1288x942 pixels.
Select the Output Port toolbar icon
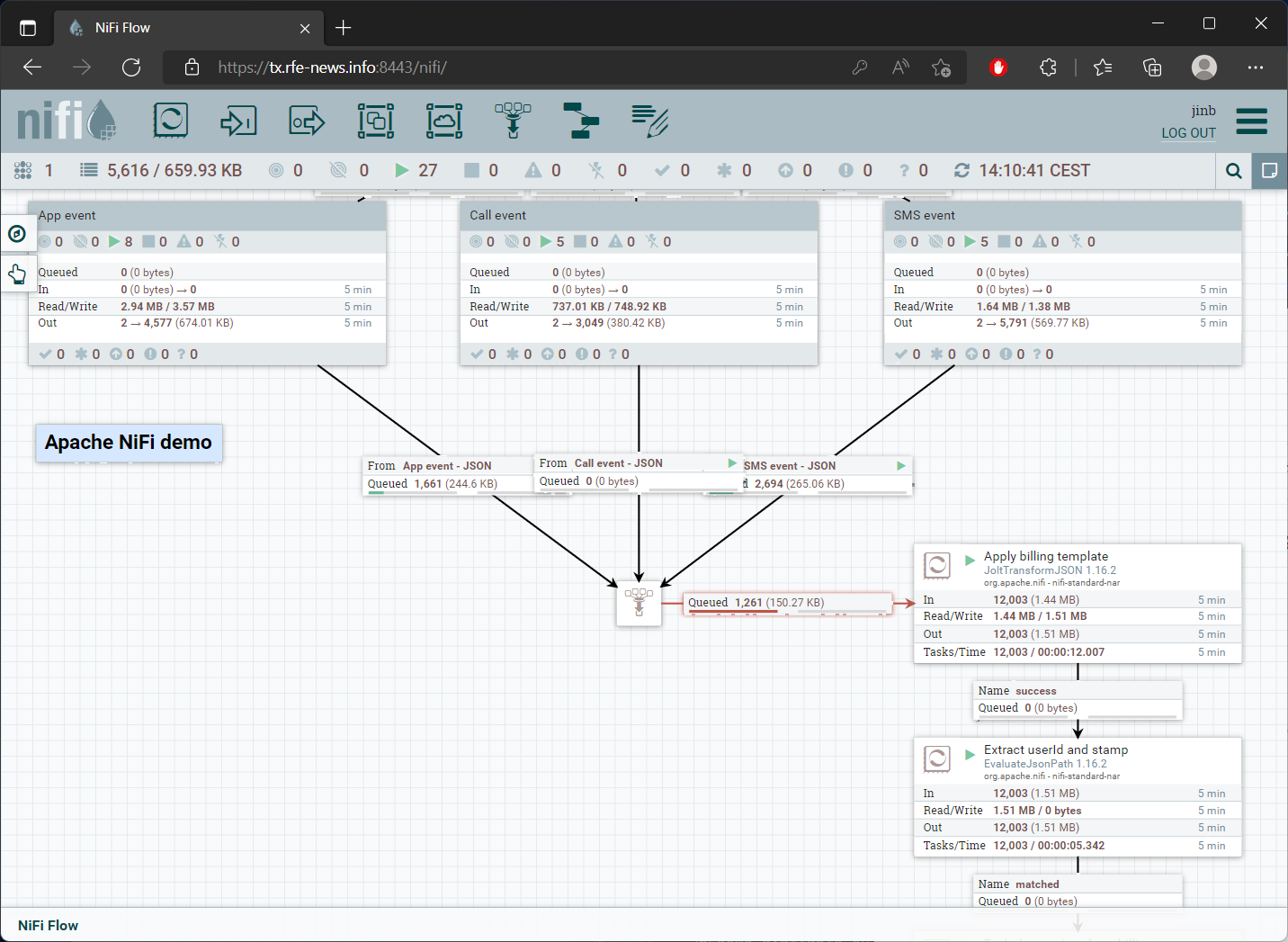[x=307, y=121]
